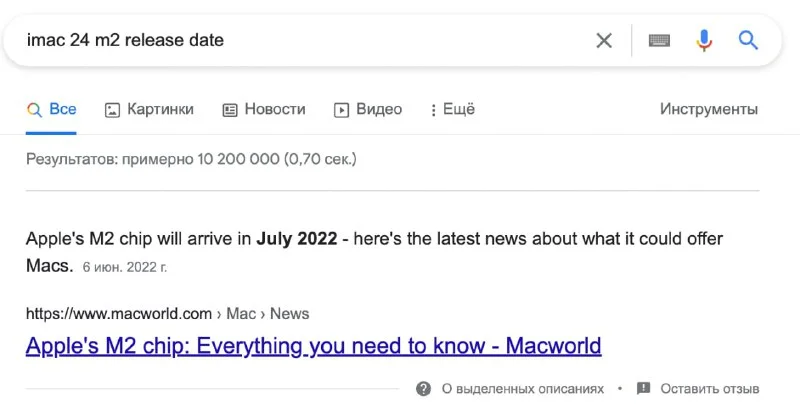
Task: Open the Инструменты search tools
Action: 708,109
